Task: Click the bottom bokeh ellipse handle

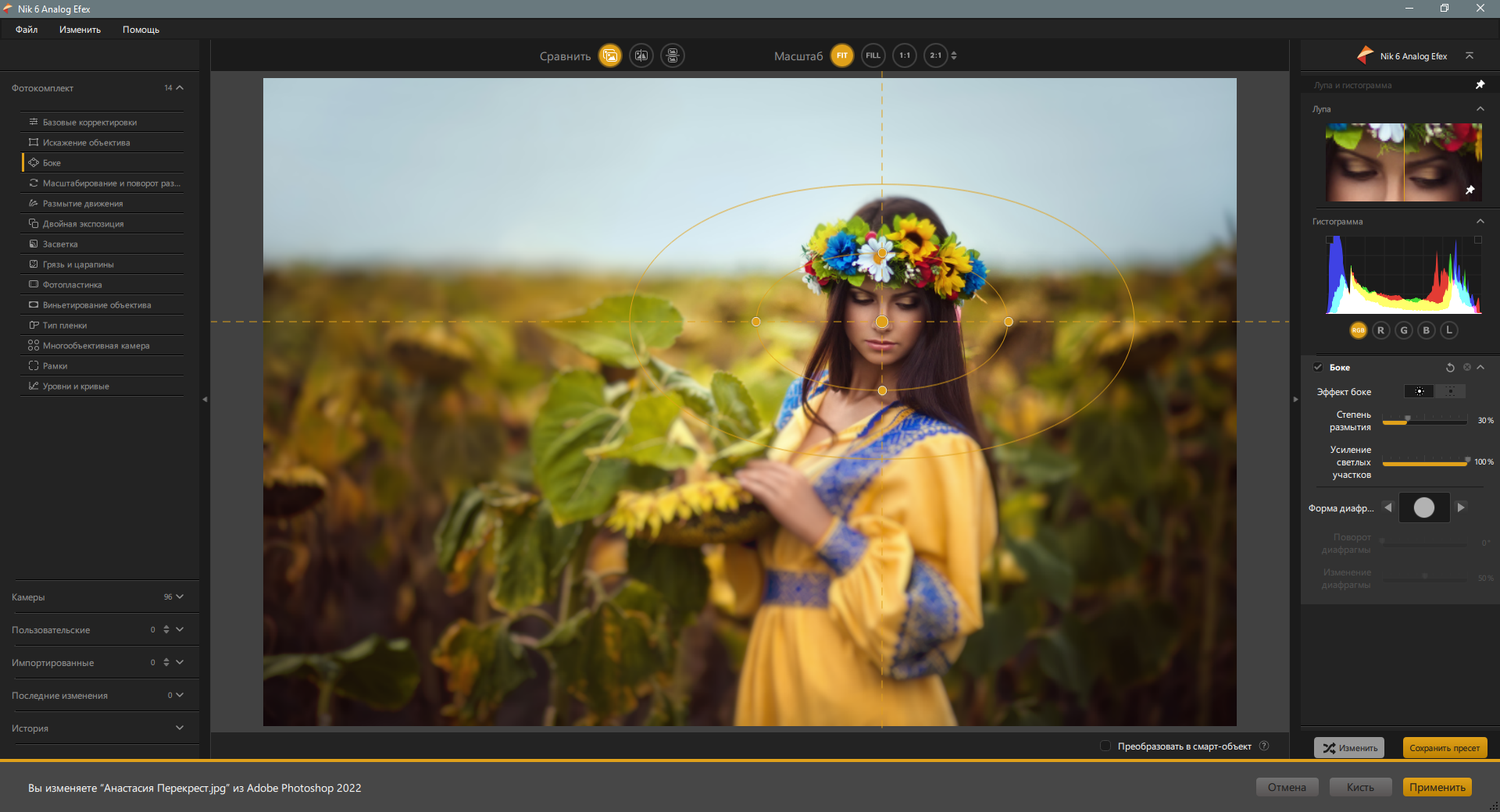Action: 882,390
